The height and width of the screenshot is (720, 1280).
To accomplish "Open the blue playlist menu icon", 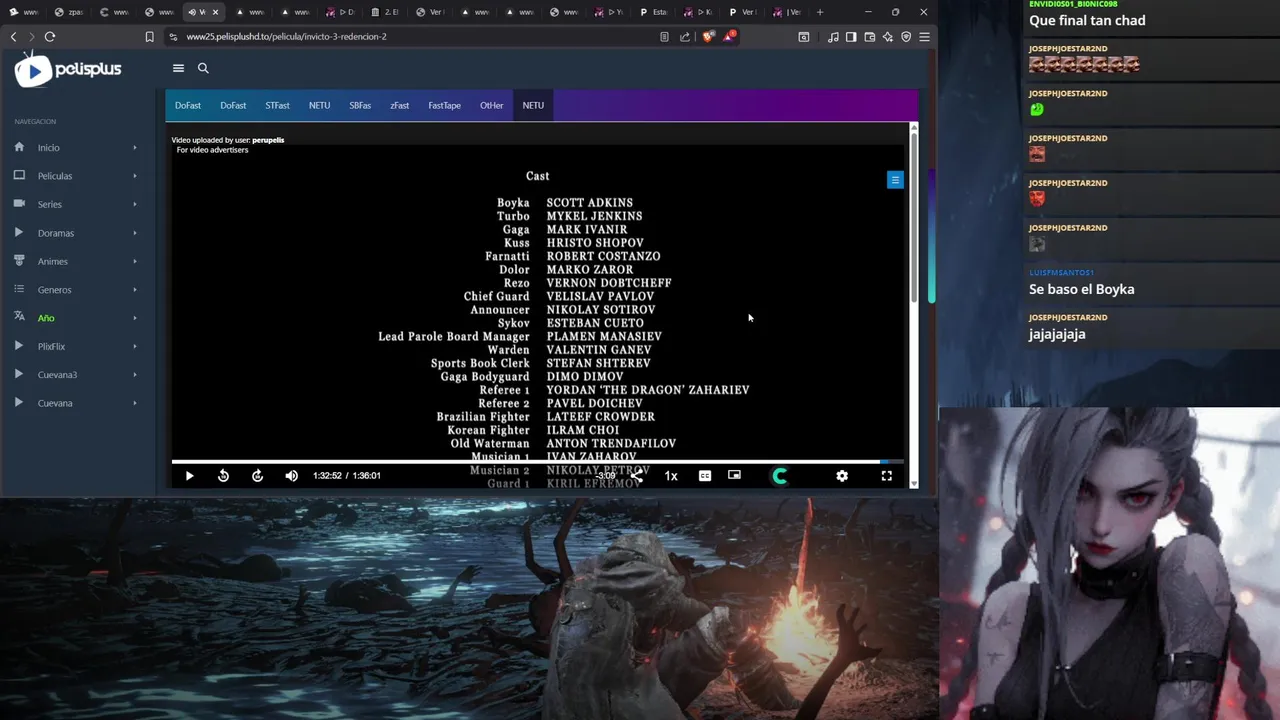I will [x=895, y=180].
